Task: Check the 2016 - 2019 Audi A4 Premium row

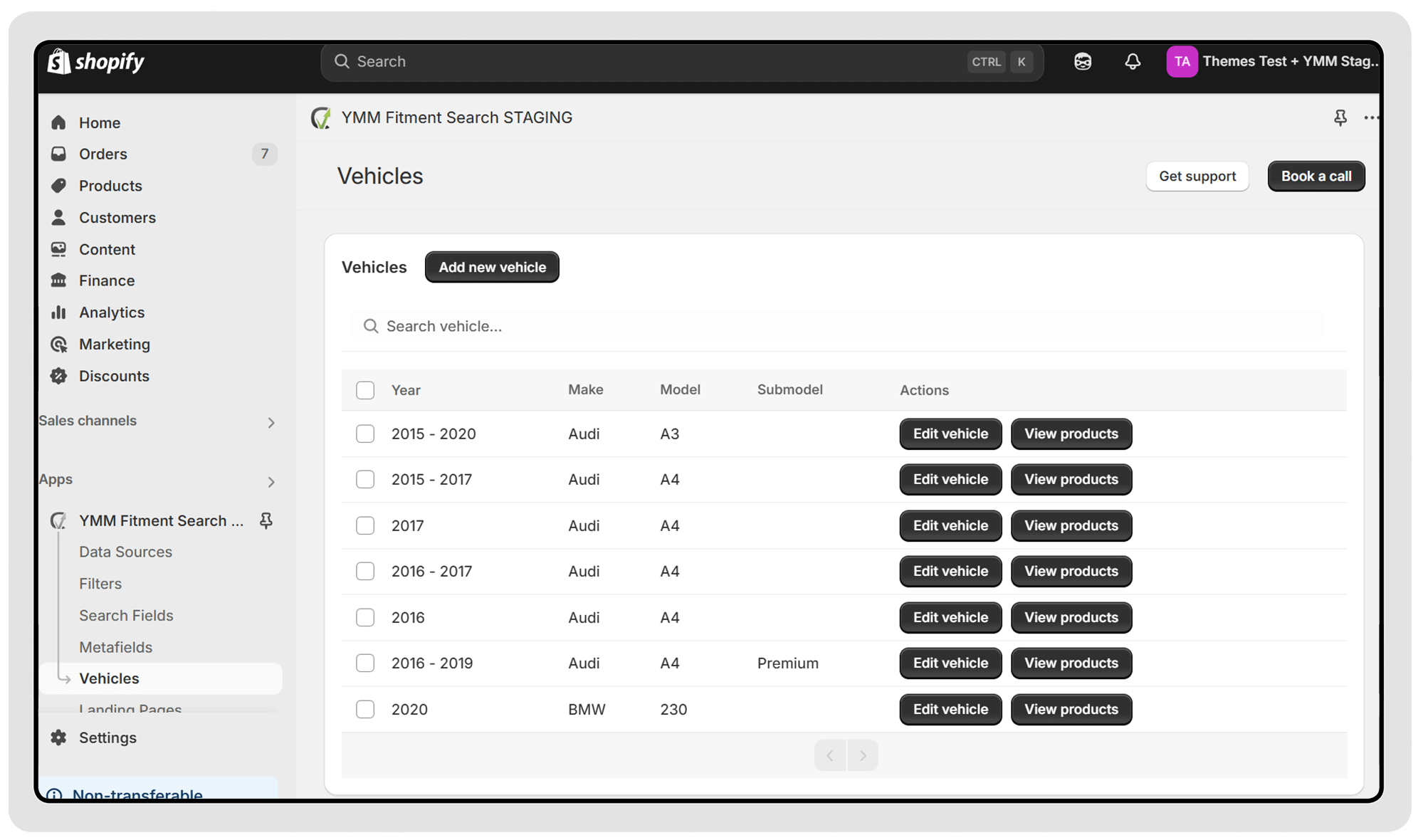Action: pyautogui.click(x=365, y=663)
